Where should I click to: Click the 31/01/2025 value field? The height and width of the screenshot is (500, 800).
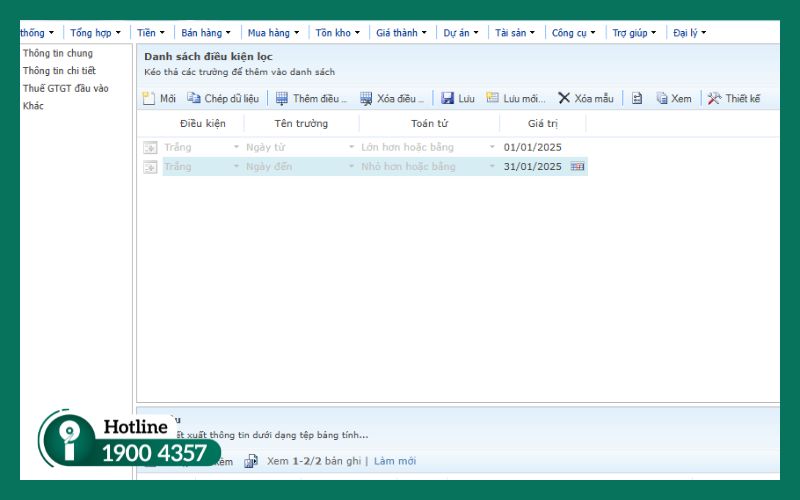click(x=533, y=166)
